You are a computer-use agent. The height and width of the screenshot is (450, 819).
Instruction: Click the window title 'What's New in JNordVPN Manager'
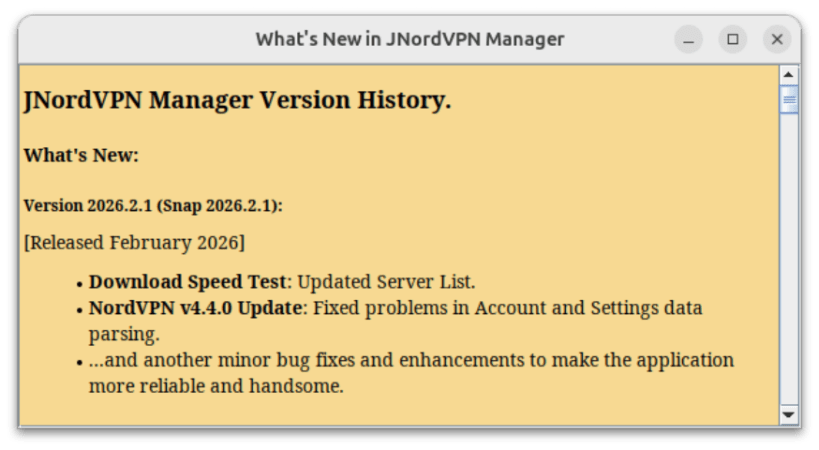(410, 39)
